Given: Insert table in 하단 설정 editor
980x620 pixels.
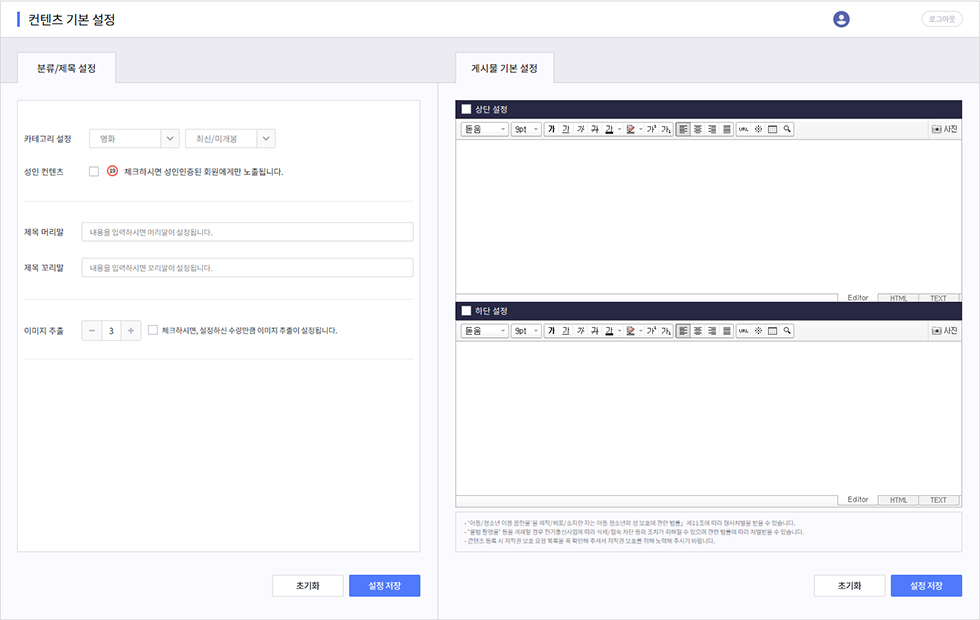Looking at the screenshot, I should pos(773,330).
